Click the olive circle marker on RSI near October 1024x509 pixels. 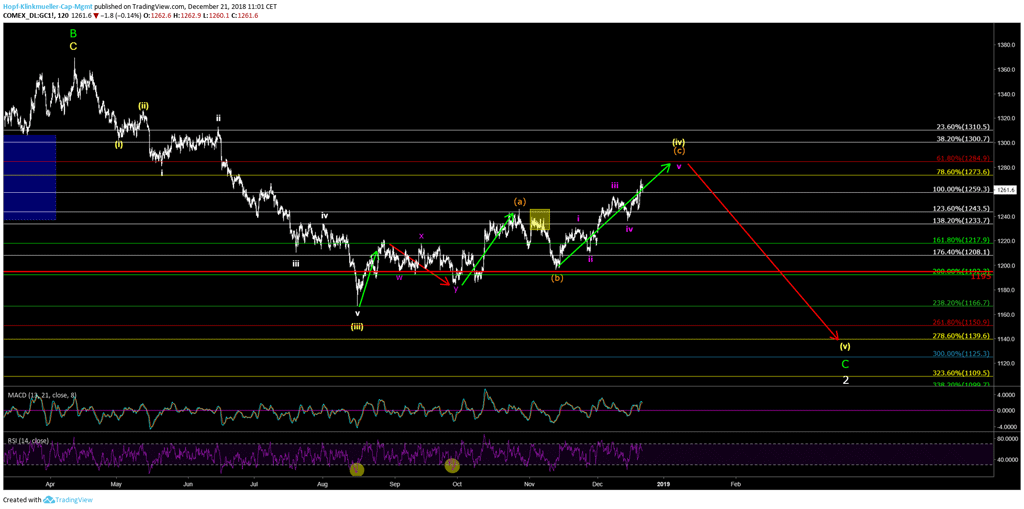click(x=452, y=465)
